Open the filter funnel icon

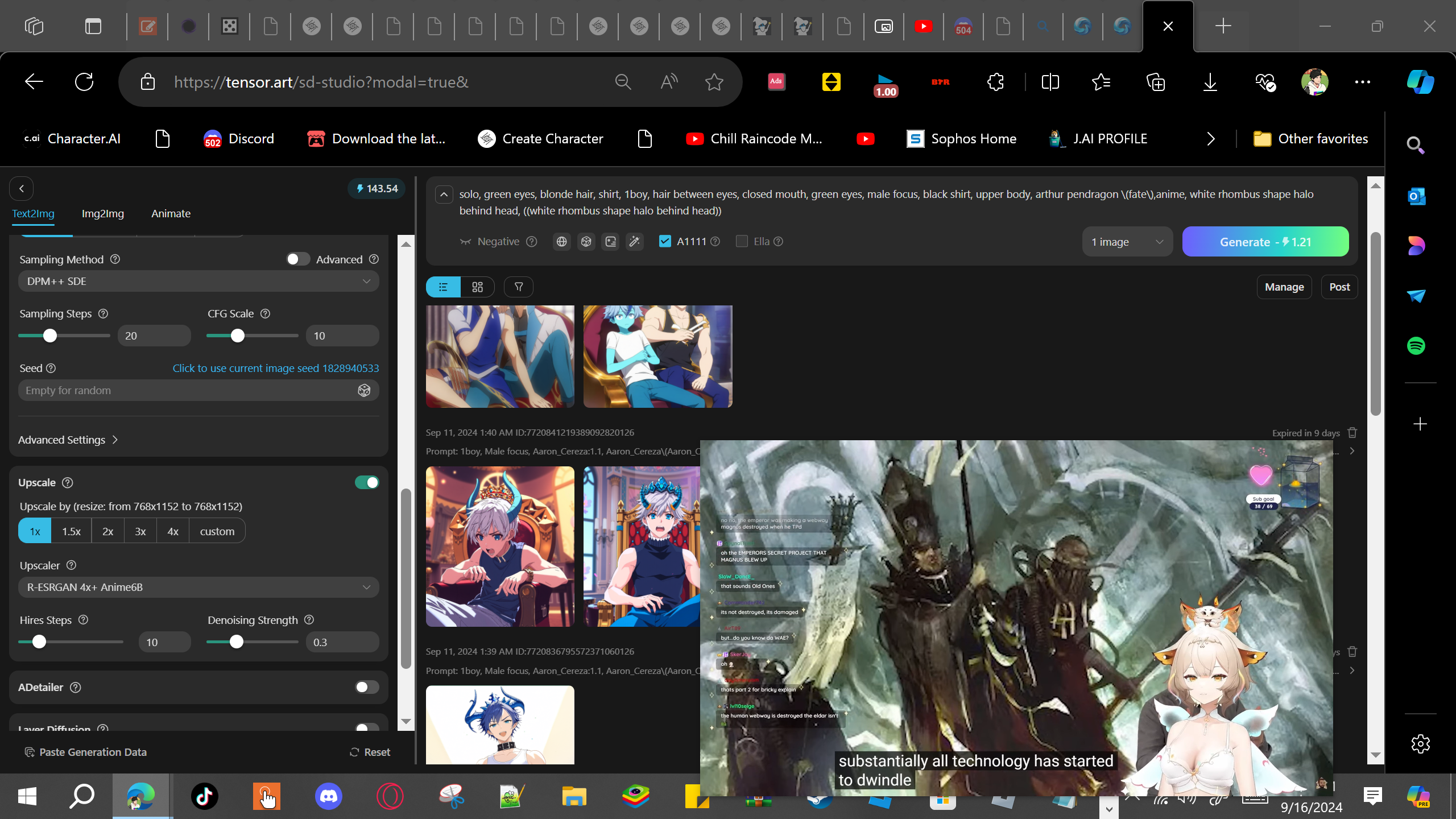(519, 287)
